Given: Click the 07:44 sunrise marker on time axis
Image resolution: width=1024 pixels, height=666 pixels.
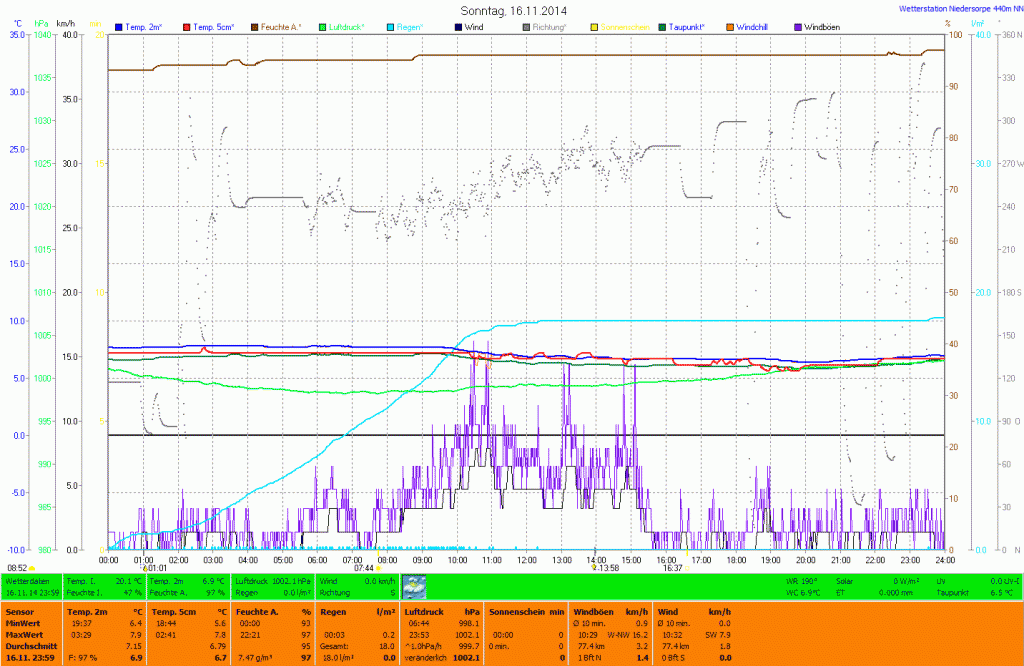Looking at the screenshot, I should 363,568.
